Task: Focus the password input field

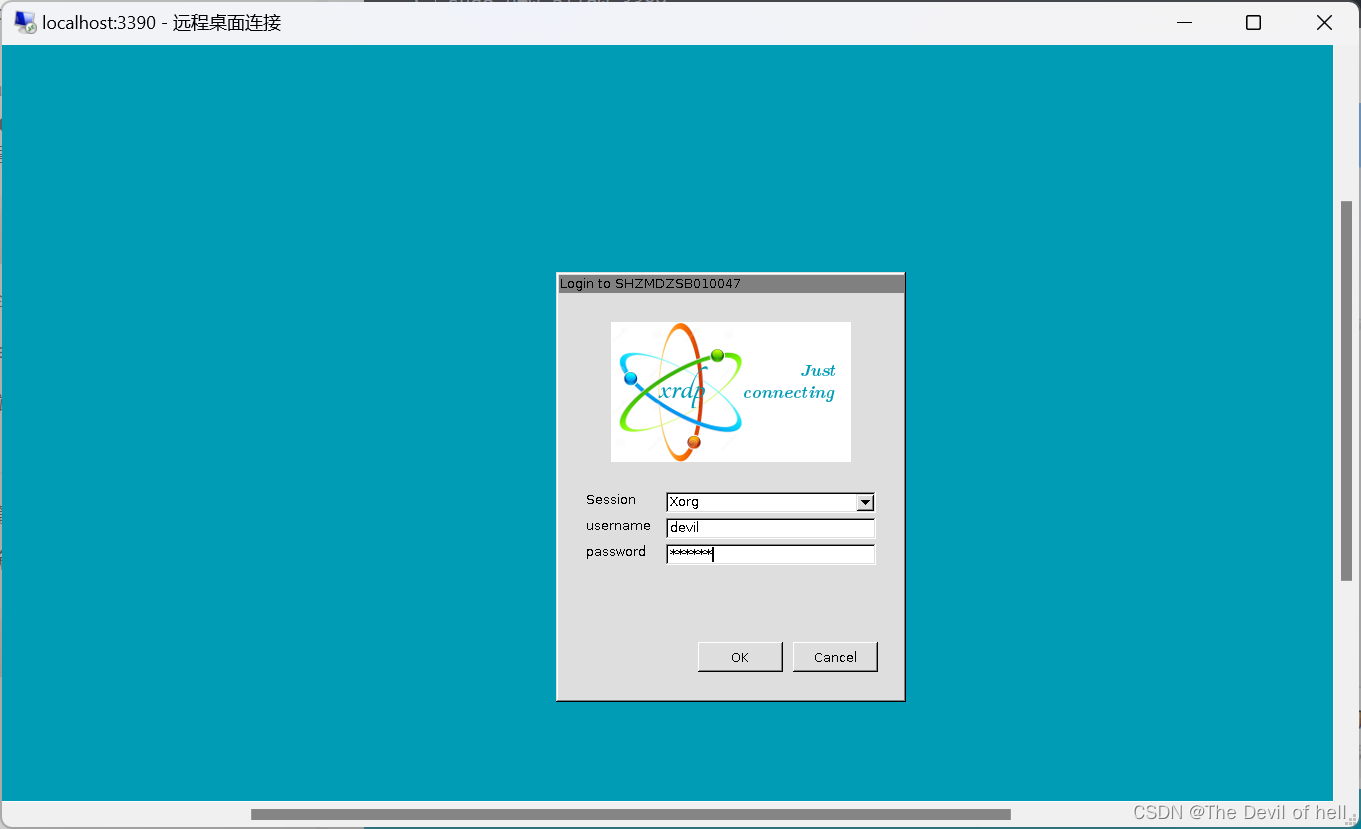Action: [770, 554]
